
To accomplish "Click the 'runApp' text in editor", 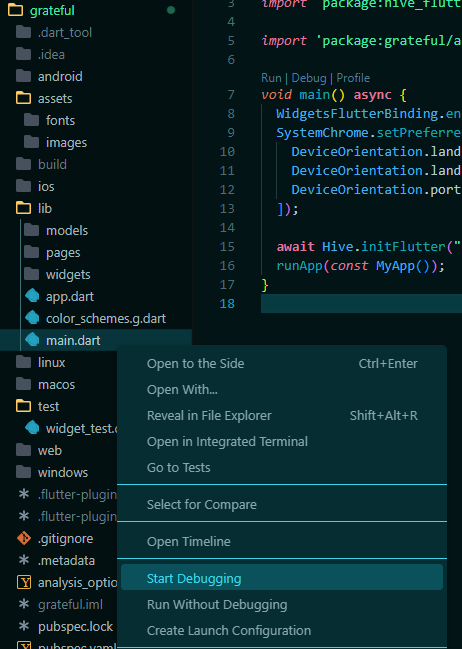I will pos(299,266).
